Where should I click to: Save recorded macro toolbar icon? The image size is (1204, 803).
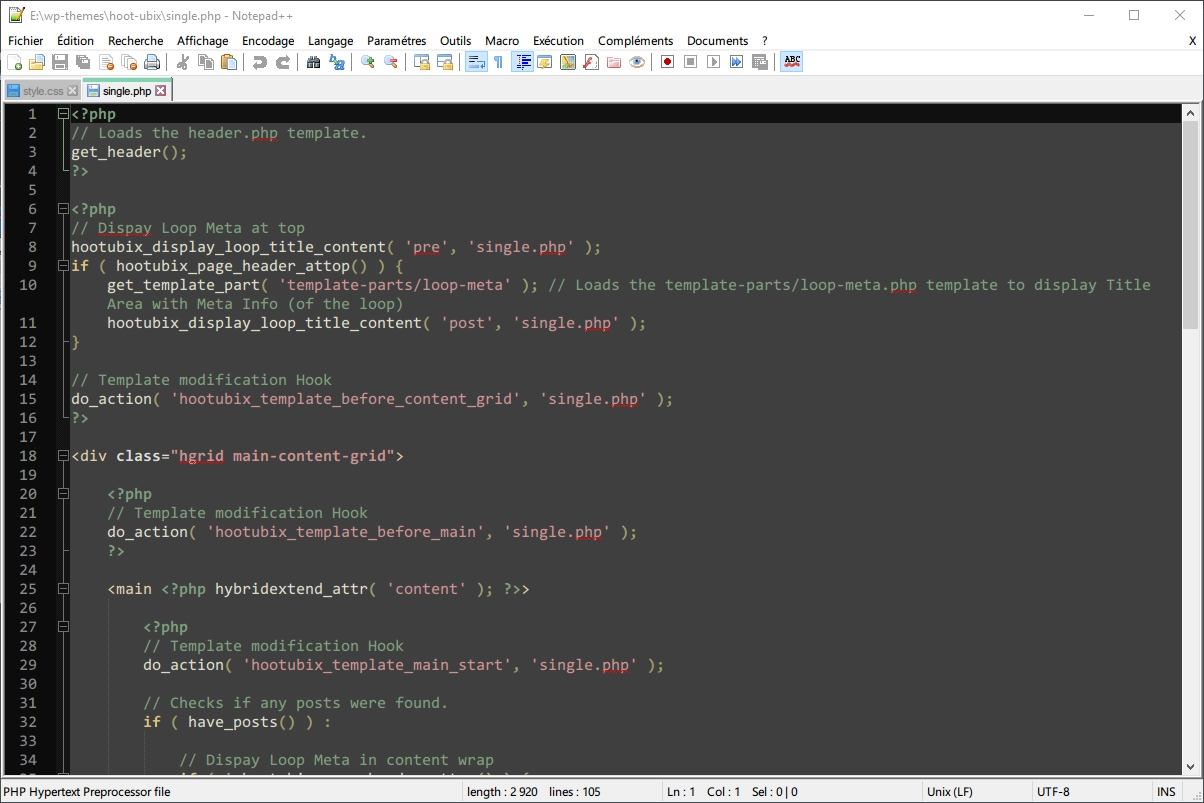click(x=759, y=62)
